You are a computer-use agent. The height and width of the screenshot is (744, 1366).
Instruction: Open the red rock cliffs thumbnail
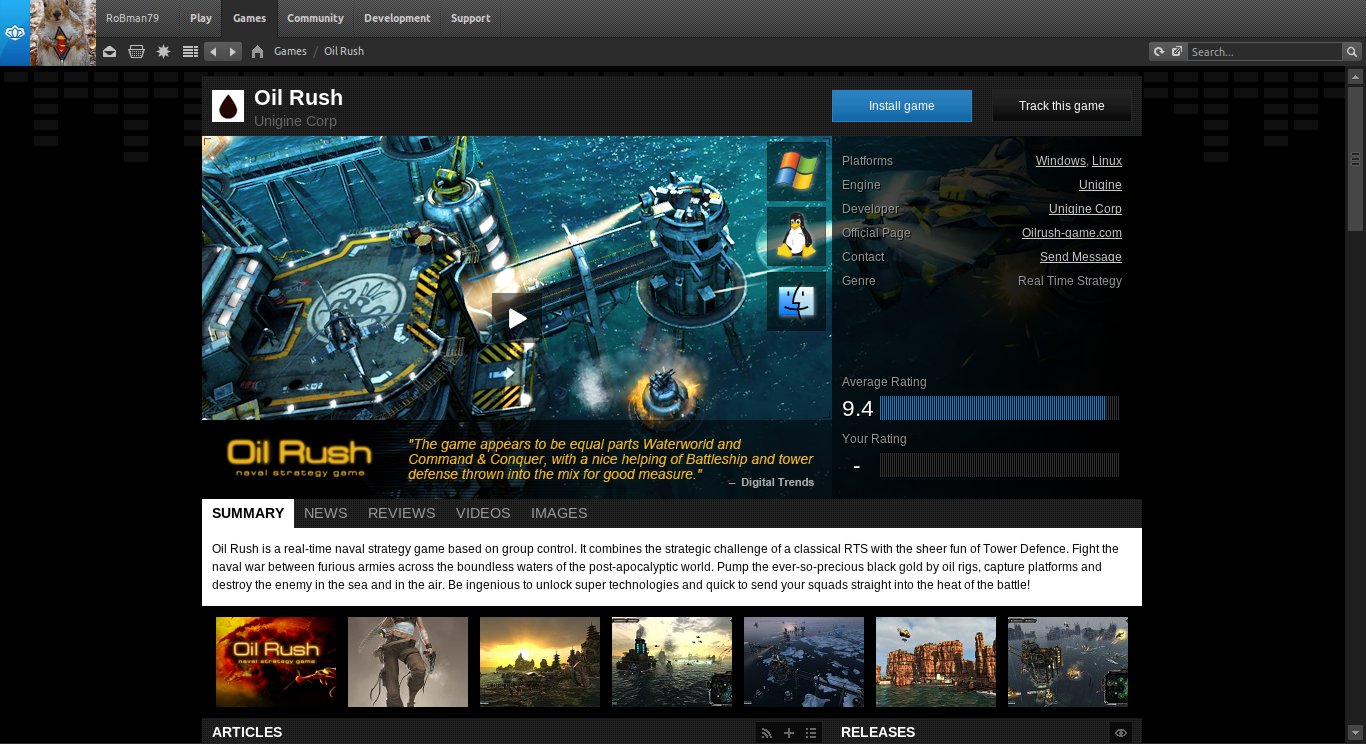click(936, 662)
